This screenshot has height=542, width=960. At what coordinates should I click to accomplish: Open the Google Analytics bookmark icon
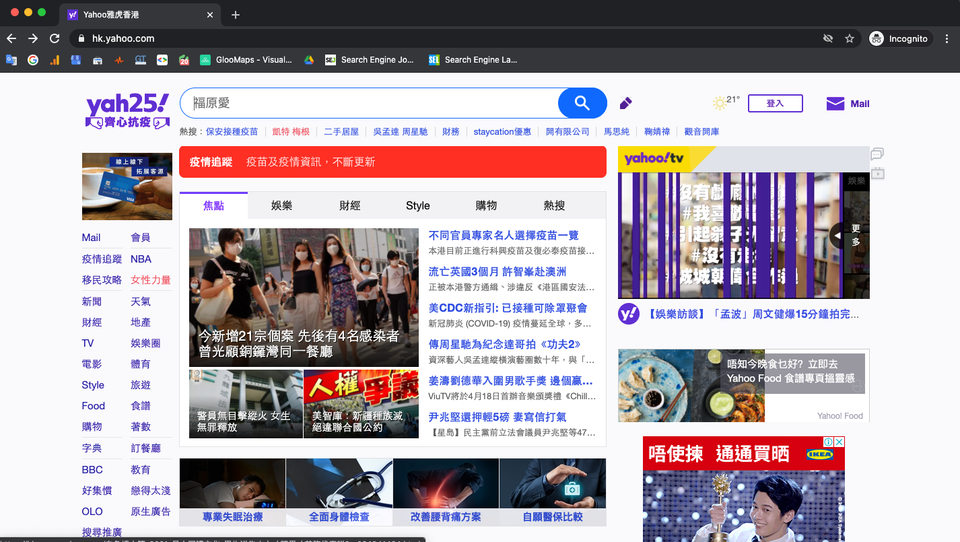54,60
